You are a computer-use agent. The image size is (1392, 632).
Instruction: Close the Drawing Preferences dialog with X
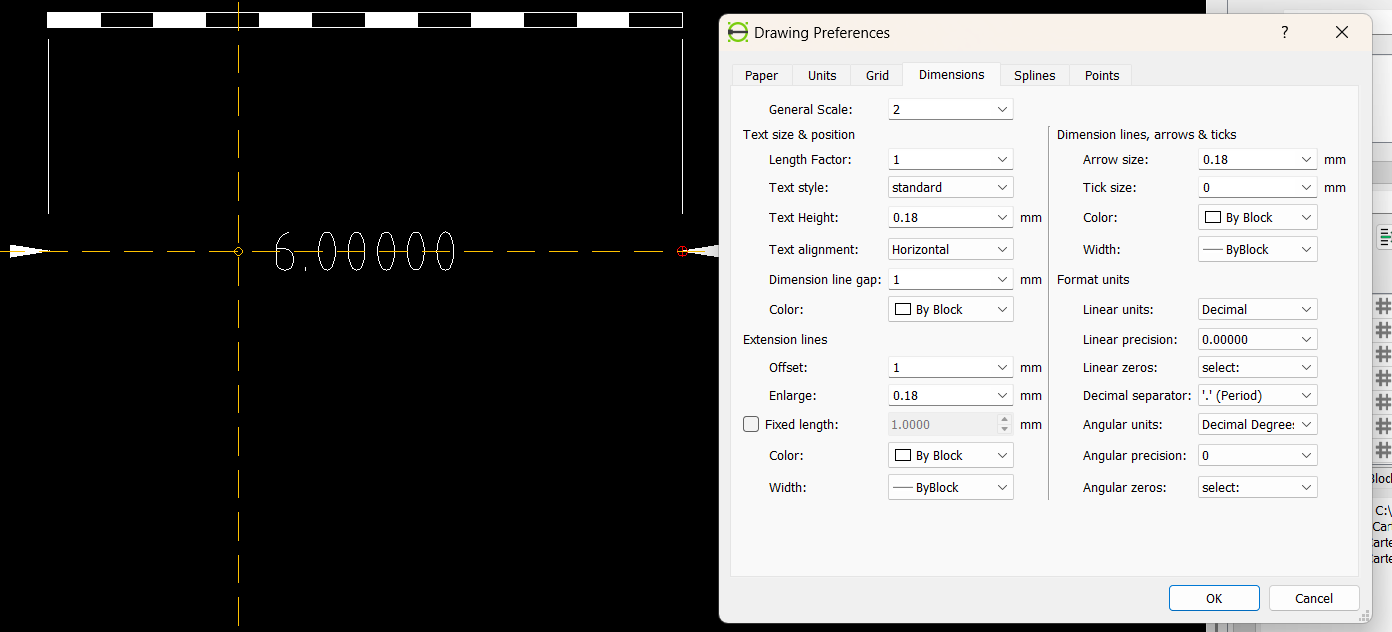pyautogui.click(x=1342, y=33)
